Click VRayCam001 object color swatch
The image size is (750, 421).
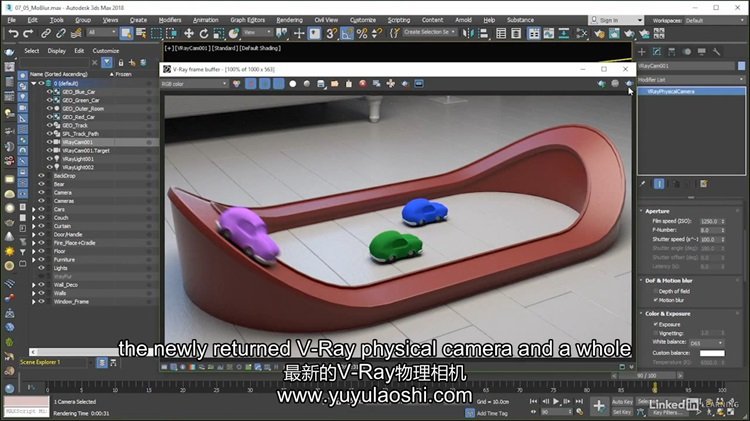pos(741,66)
